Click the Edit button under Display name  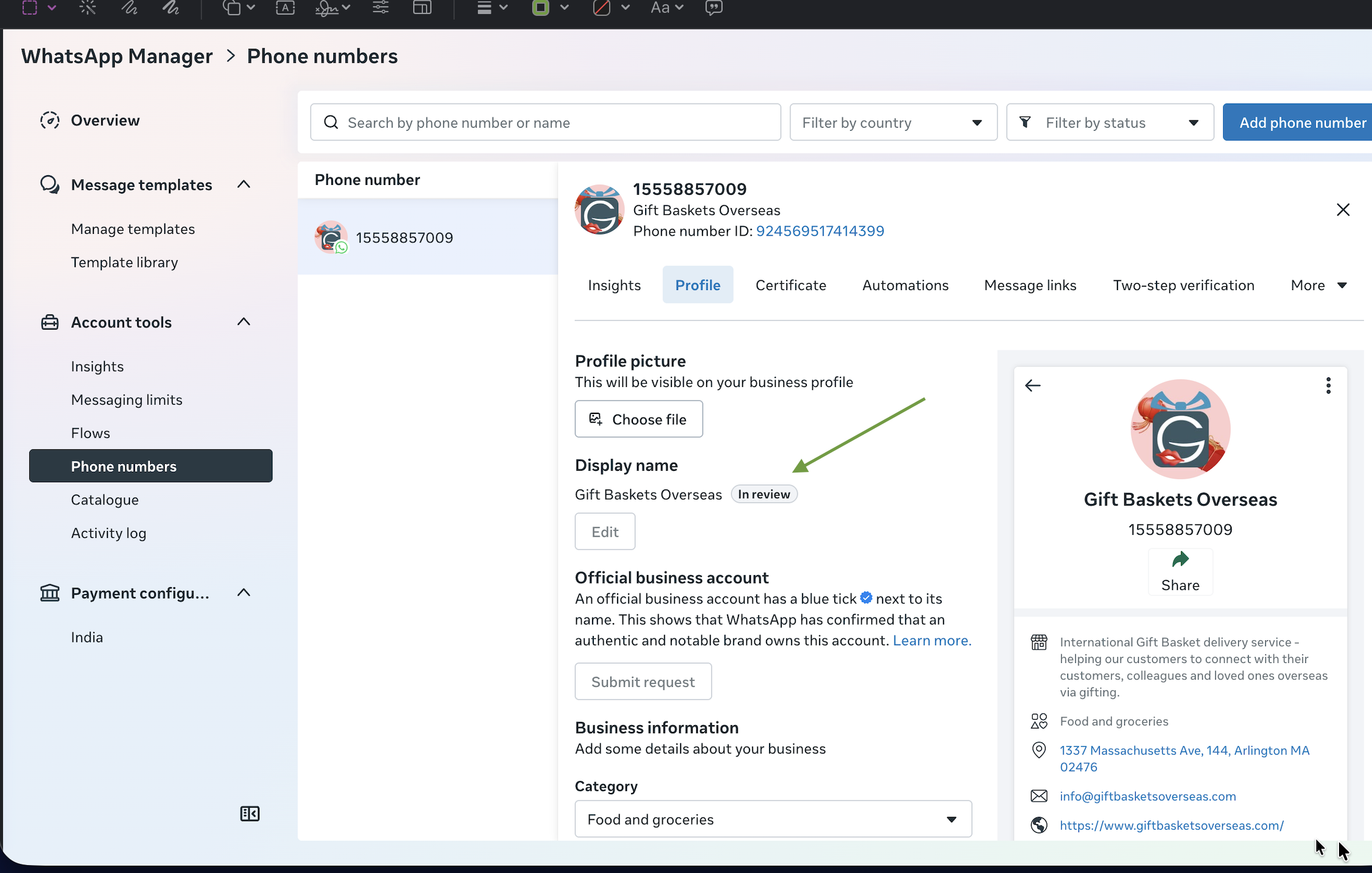pos(605,532)
